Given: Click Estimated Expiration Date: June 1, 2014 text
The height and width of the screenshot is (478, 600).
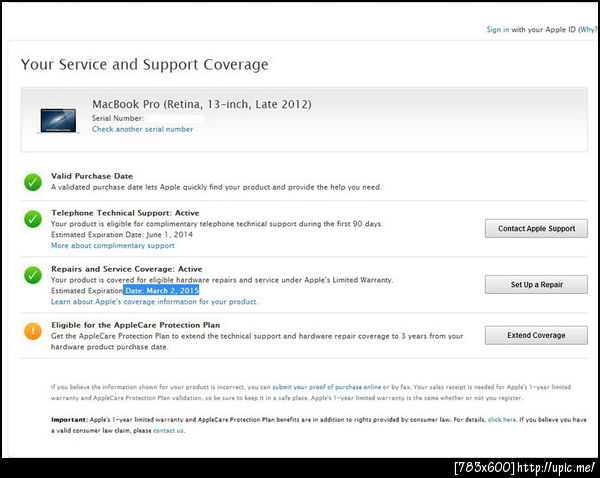Looking at the screenshot, I should (x=122, y=235).
